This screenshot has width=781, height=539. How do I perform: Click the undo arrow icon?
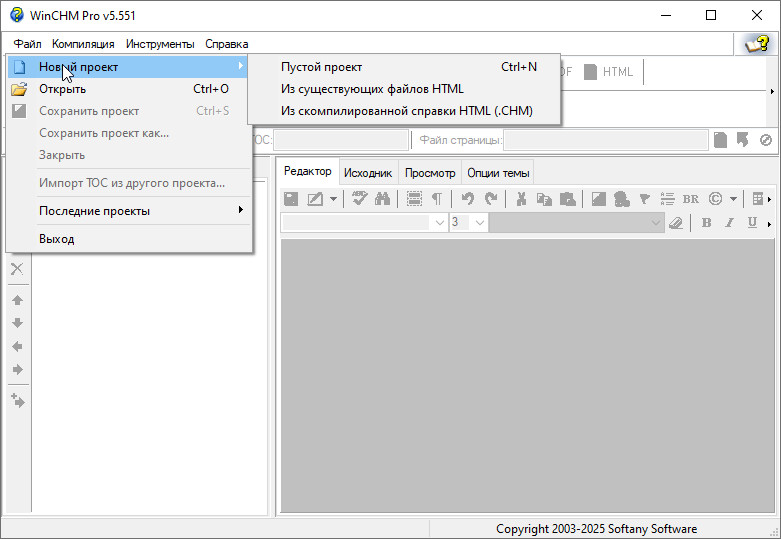click(x=468, y=199)
